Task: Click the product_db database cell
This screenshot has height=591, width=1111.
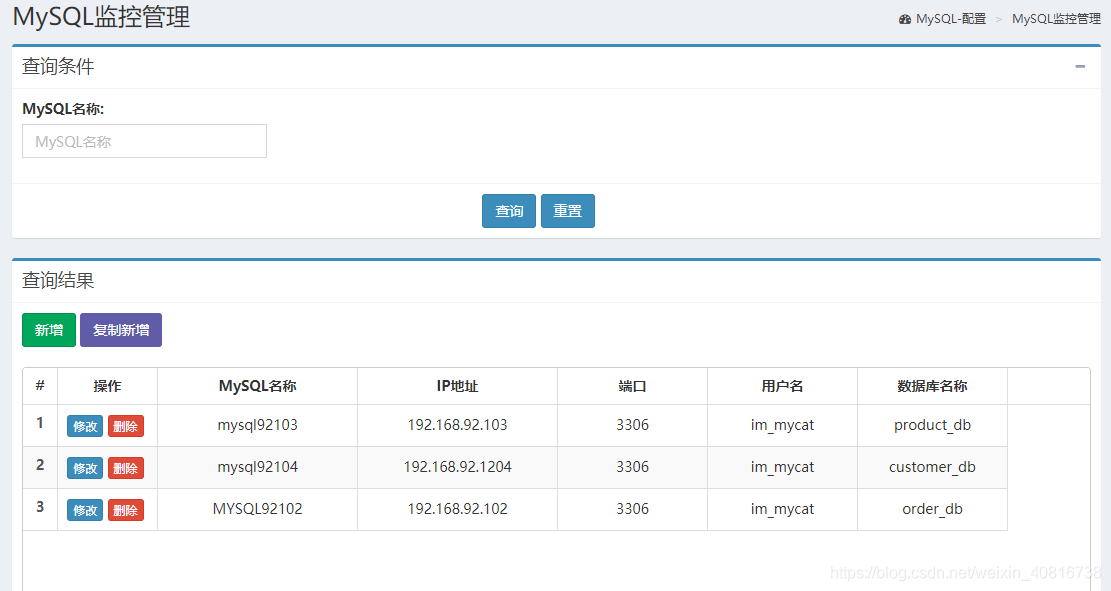Action: [932, 425]
